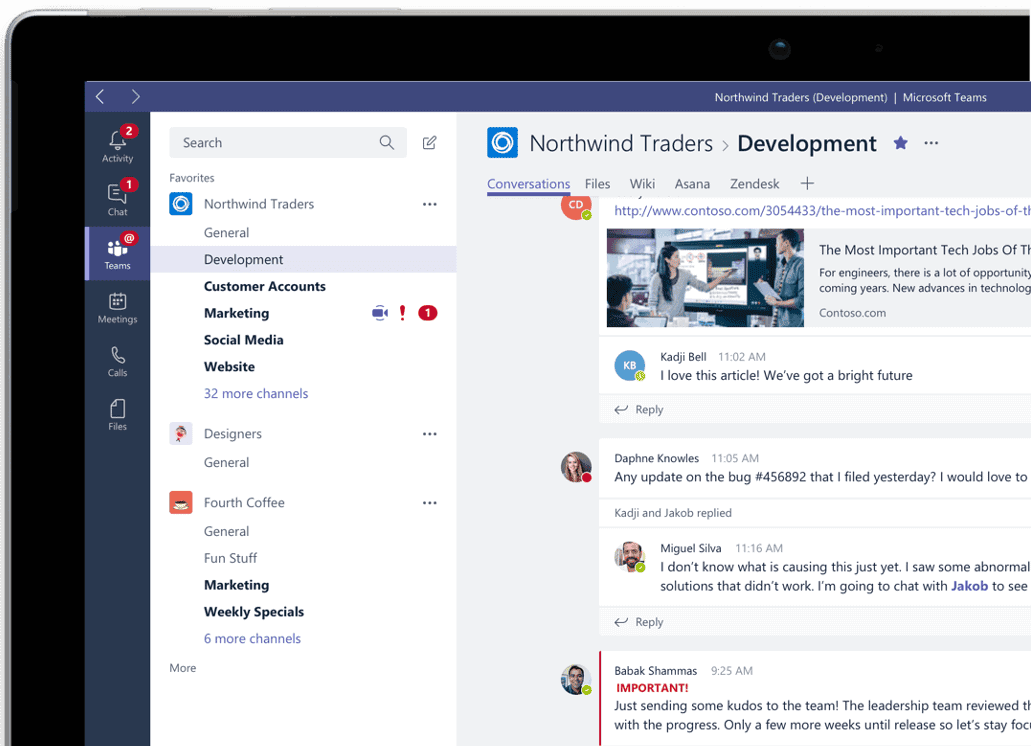Open the Wiki tab
Image resolution: width=1031 pixels, height=746 pixels.
coord(642,184)
